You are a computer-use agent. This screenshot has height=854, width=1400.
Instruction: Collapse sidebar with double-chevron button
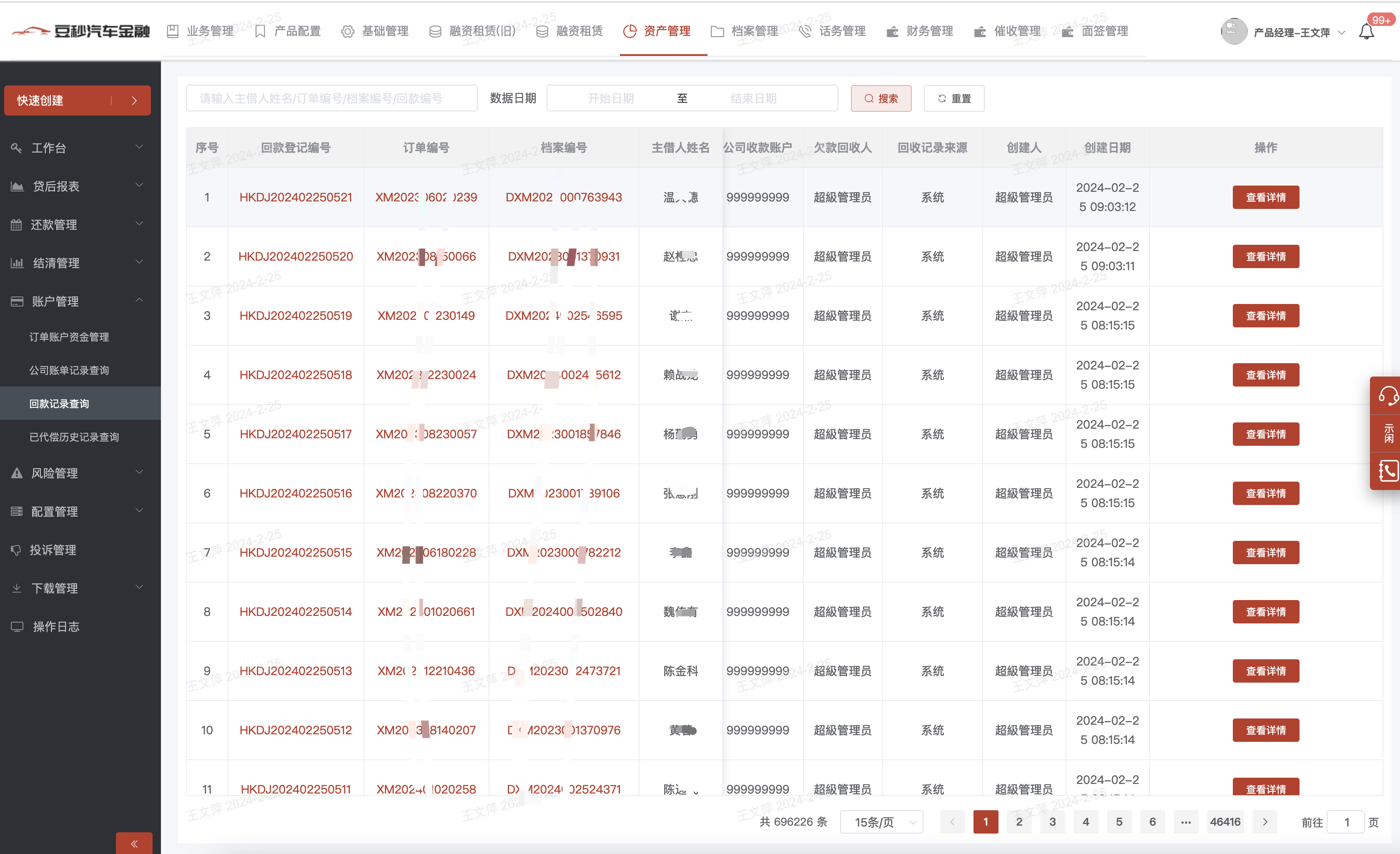click(134, 843)
